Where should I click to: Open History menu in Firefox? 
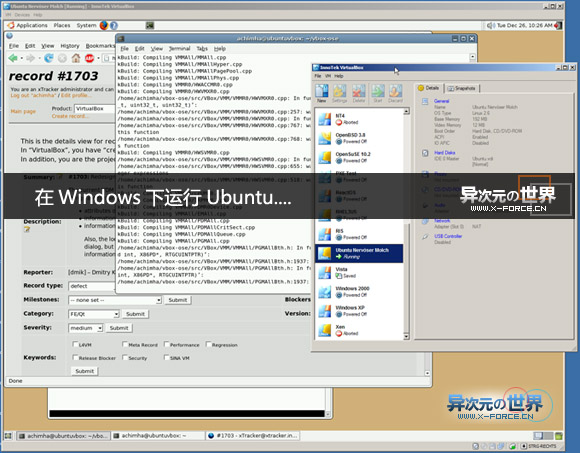pos(70,45)
